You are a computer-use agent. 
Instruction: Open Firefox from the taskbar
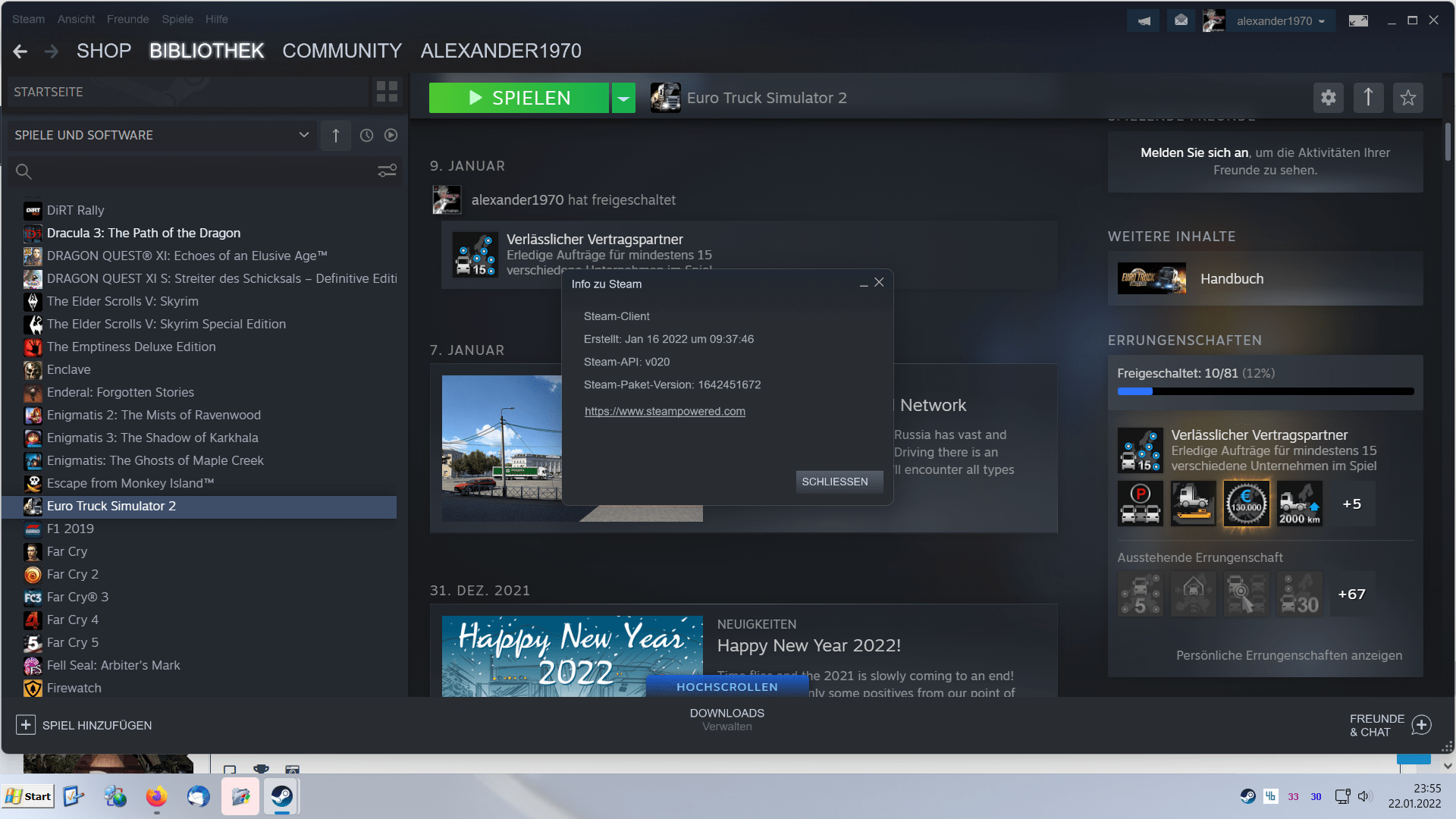pos(156,796)
